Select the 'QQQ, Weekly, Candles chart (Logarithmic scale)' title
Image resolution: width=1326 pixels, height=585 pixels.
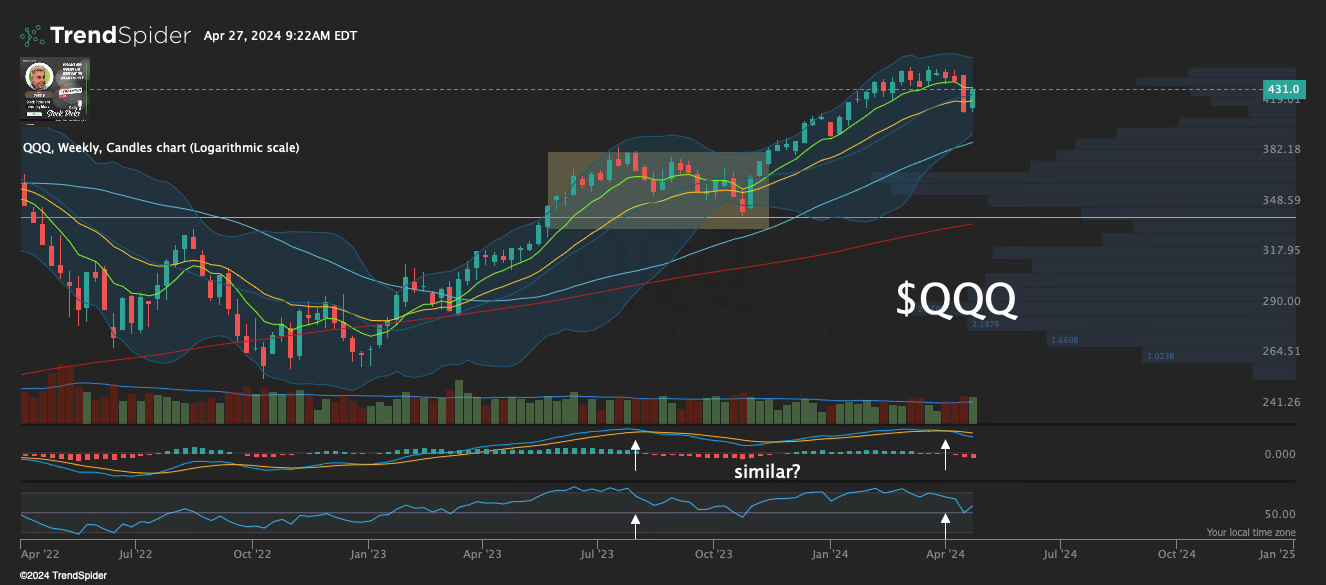point(160,147)
